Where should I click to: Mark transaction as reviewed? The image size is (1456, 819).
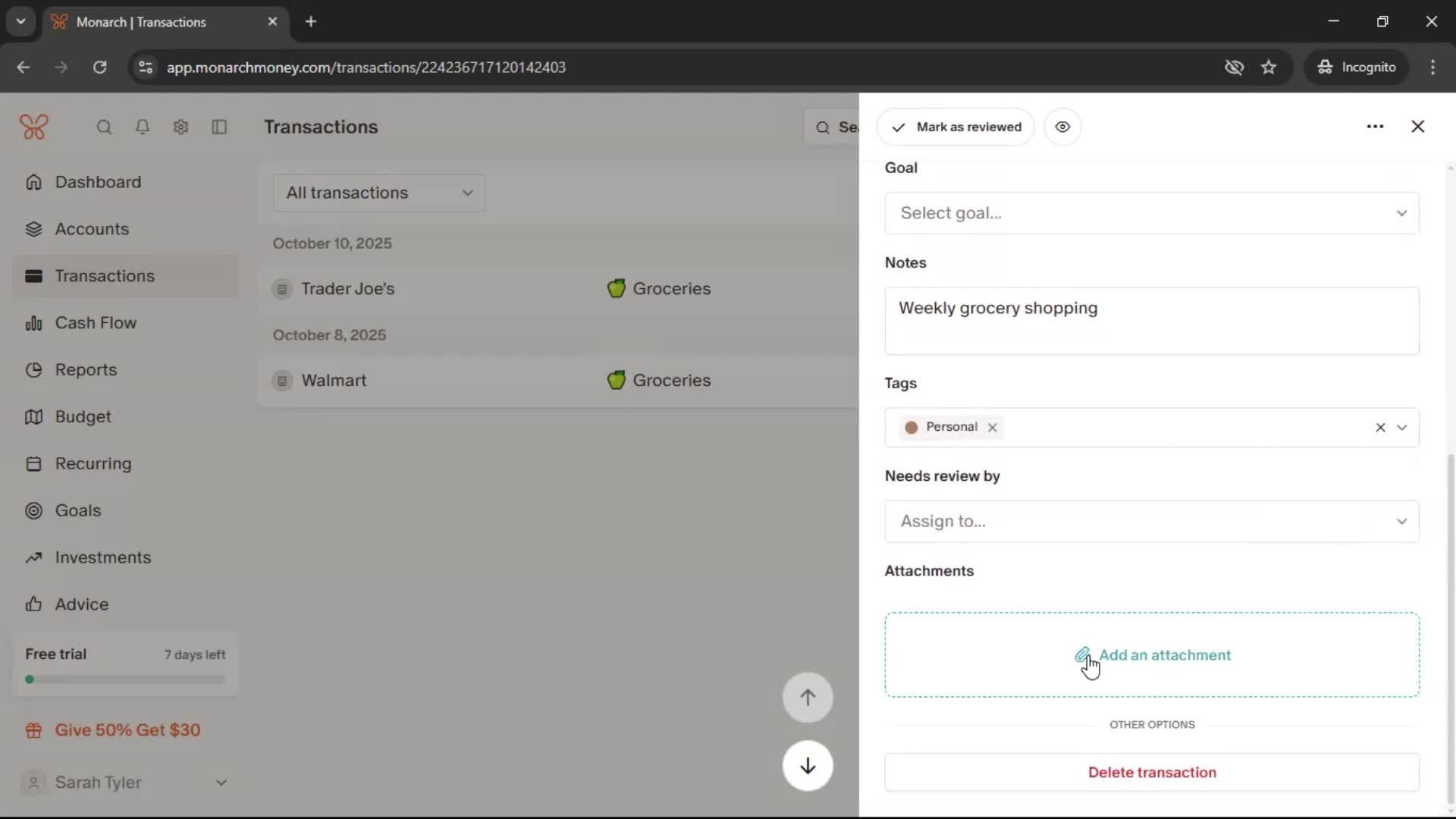[955, 127]
